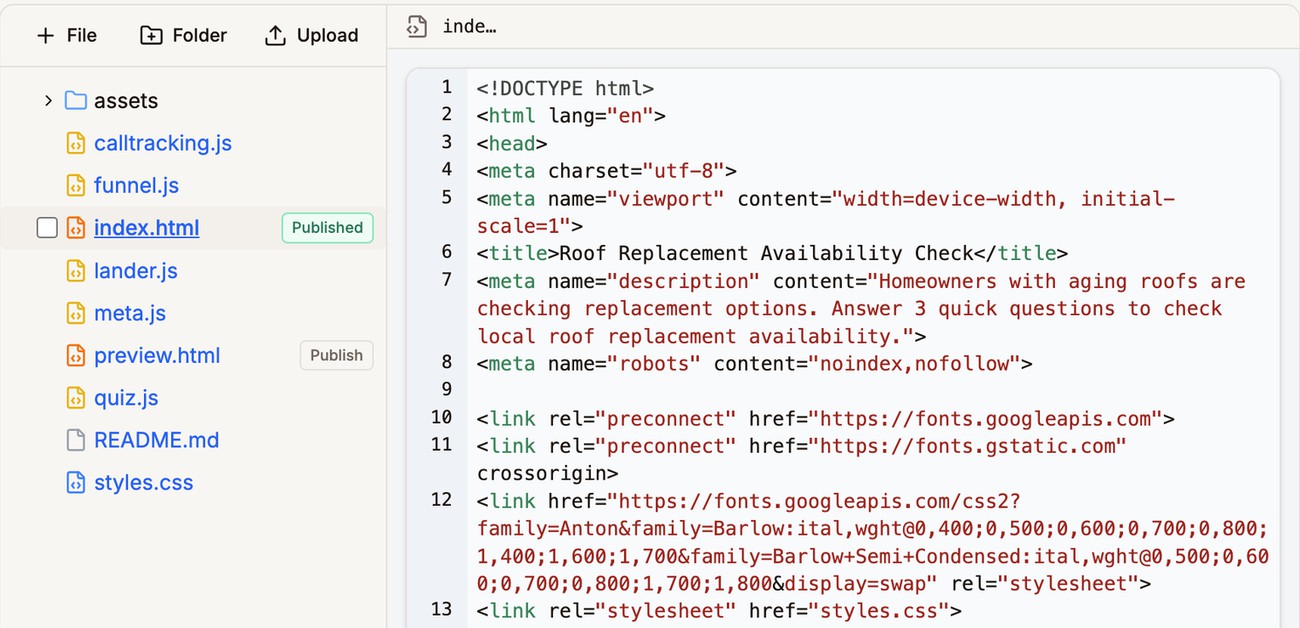
Task: Click the '<!DOCTYPE html>' code line
Action: [x=565, y=88]
